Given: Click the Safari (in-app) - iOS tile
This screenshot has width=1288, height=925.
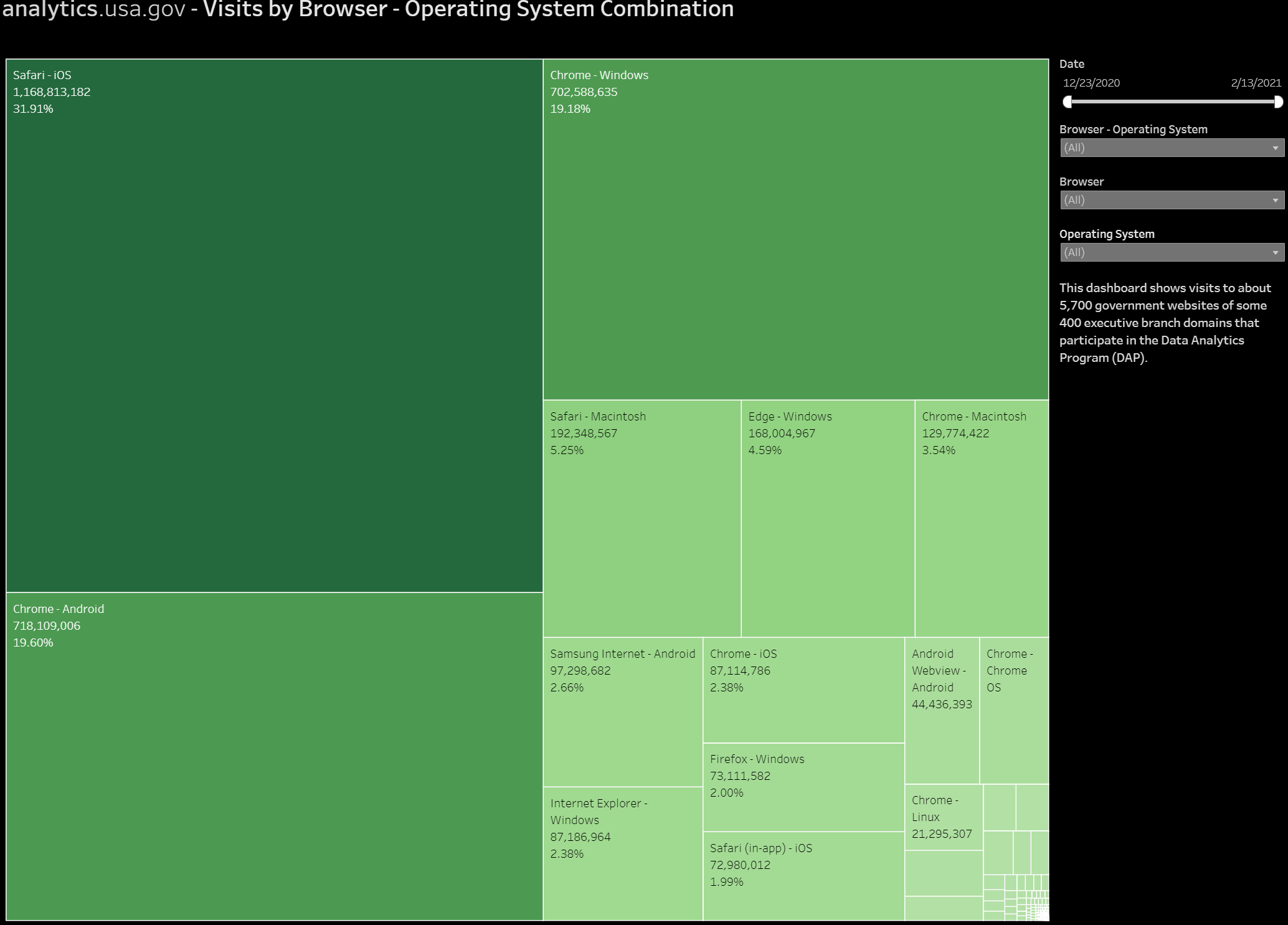Looking at the screenshot, I should point(803,876).
